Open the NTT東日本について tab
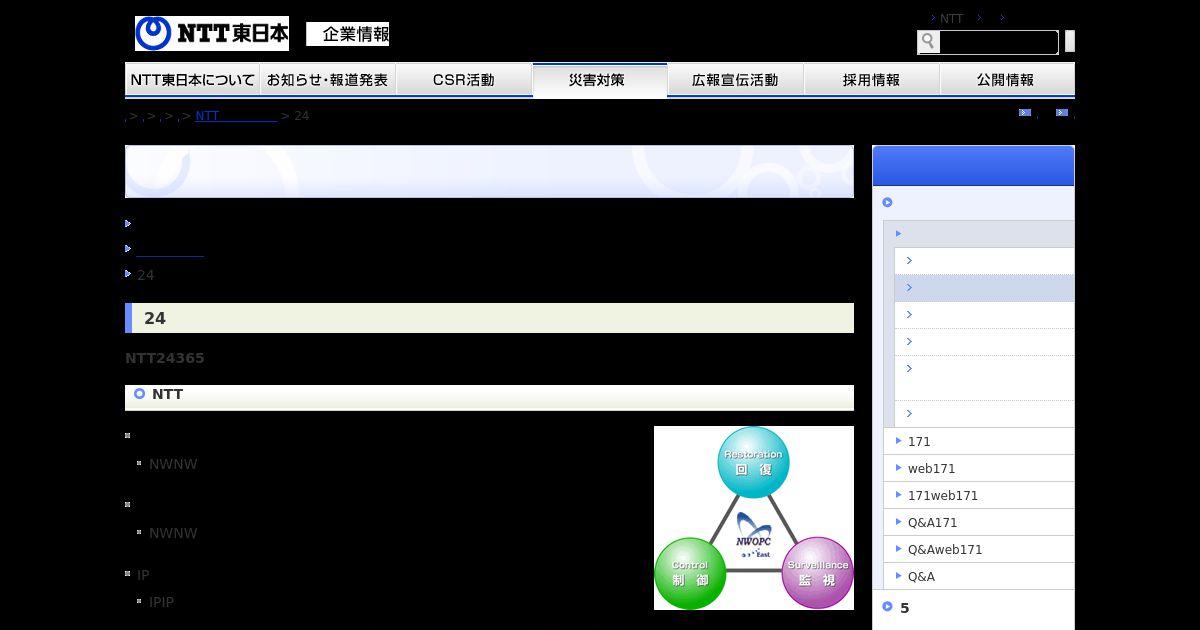The height and width of the screenshot is (630, 1200). (193, 80)
